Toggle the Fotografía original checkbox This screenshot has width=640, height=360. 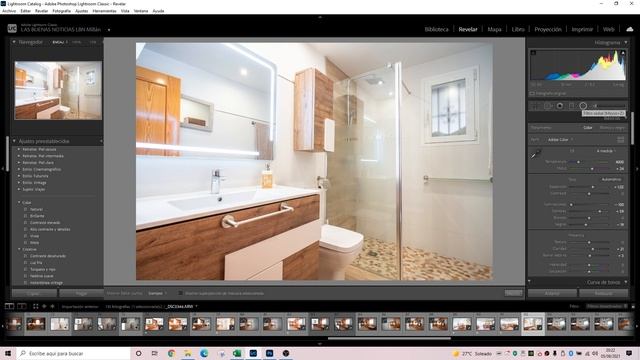[x=532, y=93]
